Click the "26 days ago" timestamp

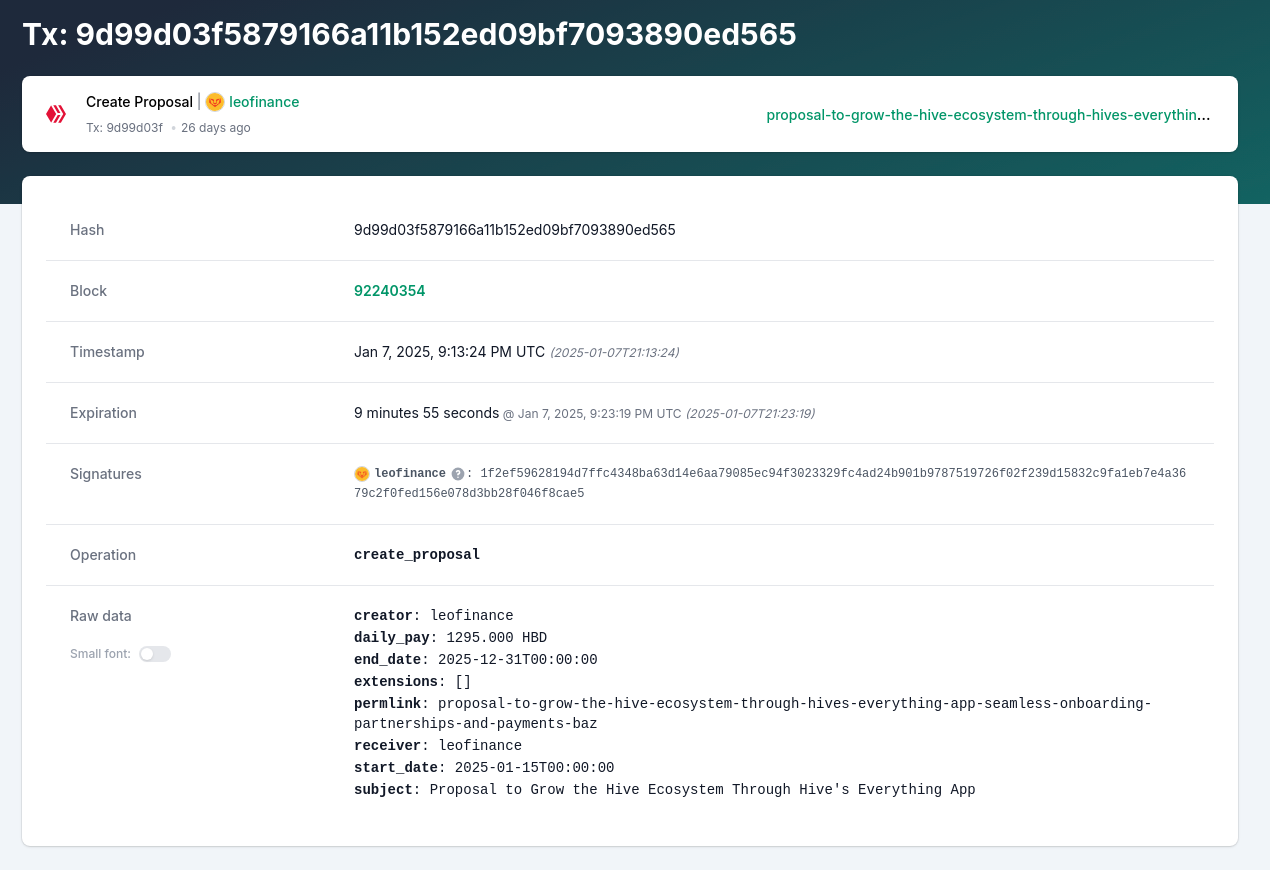coord(216,128)
